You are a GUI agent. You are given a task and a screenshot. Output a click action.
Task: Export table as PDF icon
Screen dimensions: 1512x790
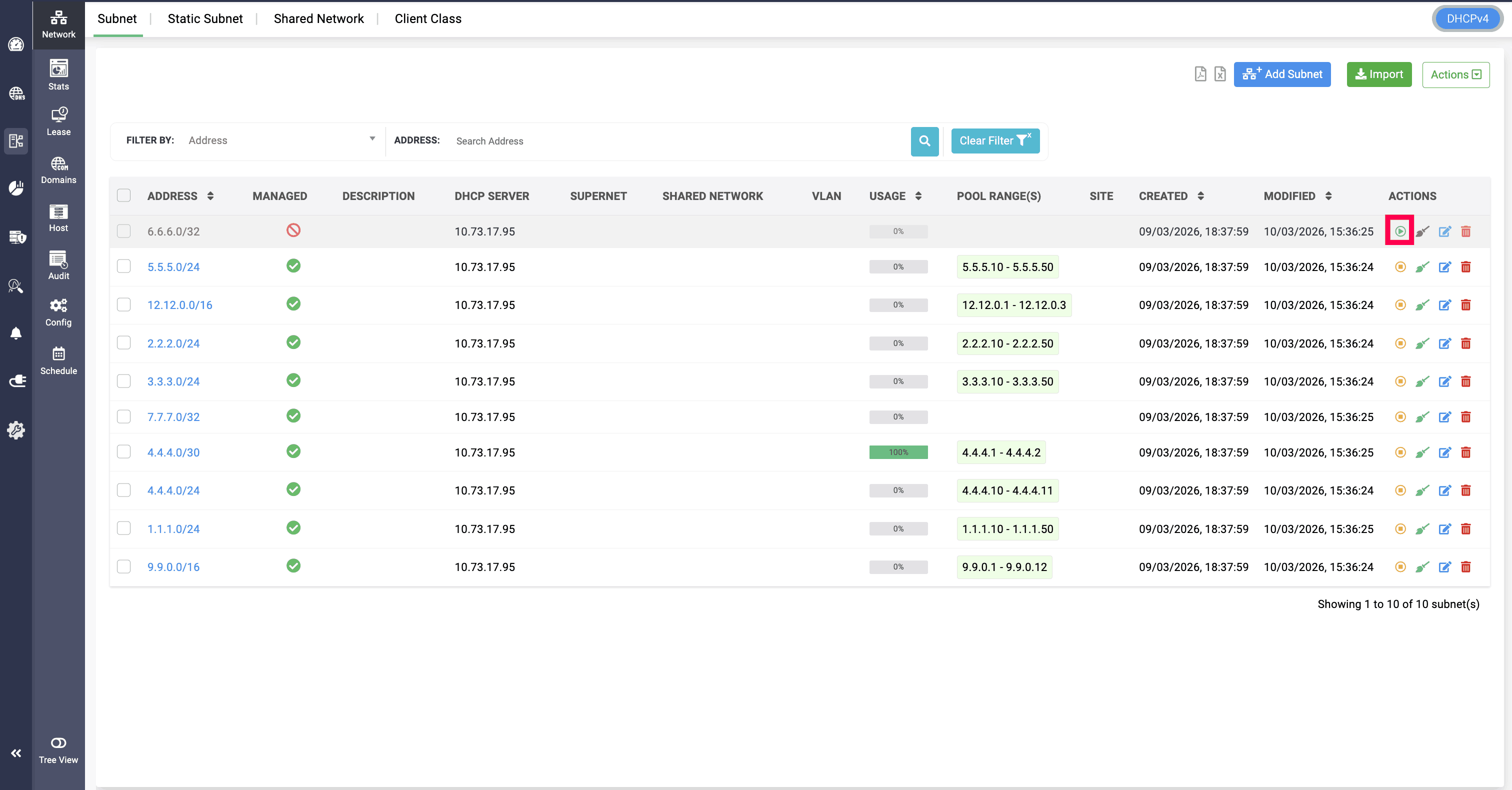pos(1200,74)
